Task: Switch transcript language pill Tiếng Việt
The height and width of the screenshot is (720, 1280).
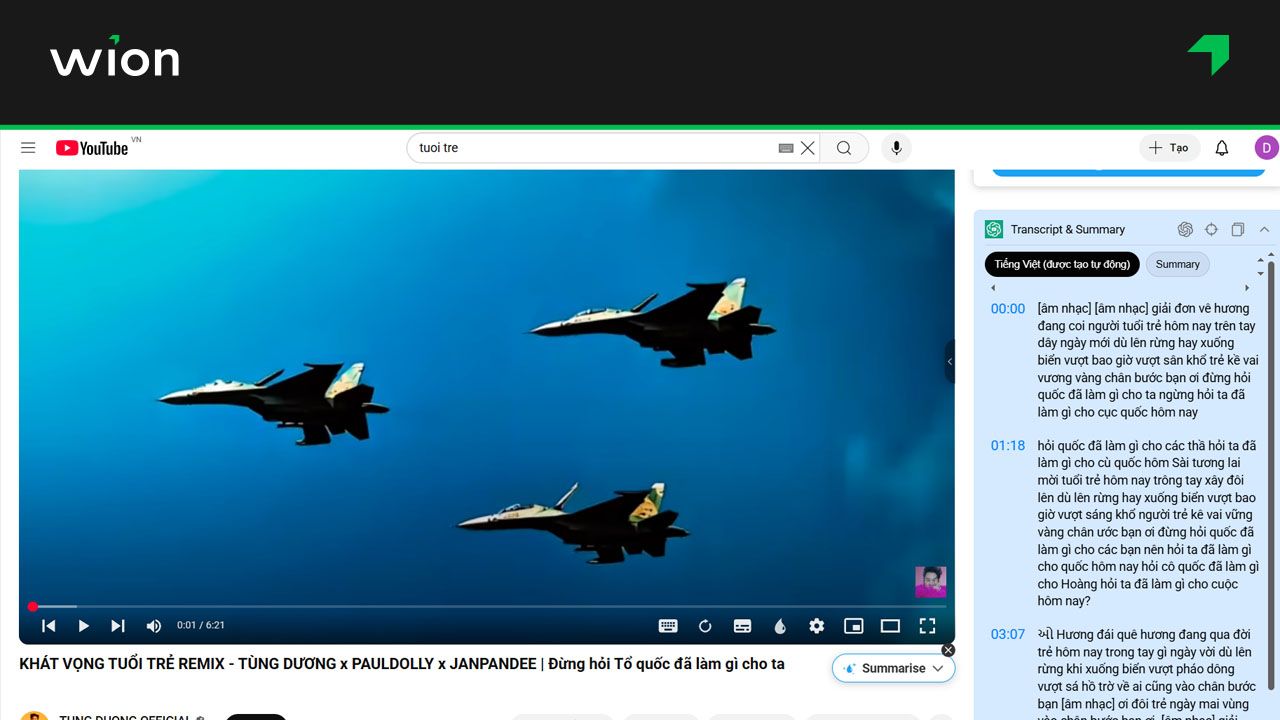Action: (1061, 264)
